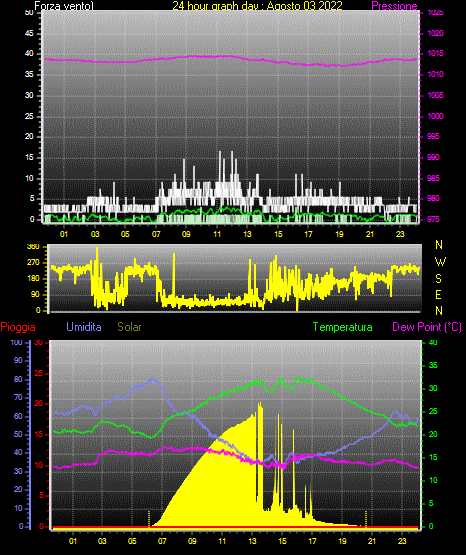The image size is (466, 555).
Task: Click the 25 rain scale value
Action: click(38, 373)
